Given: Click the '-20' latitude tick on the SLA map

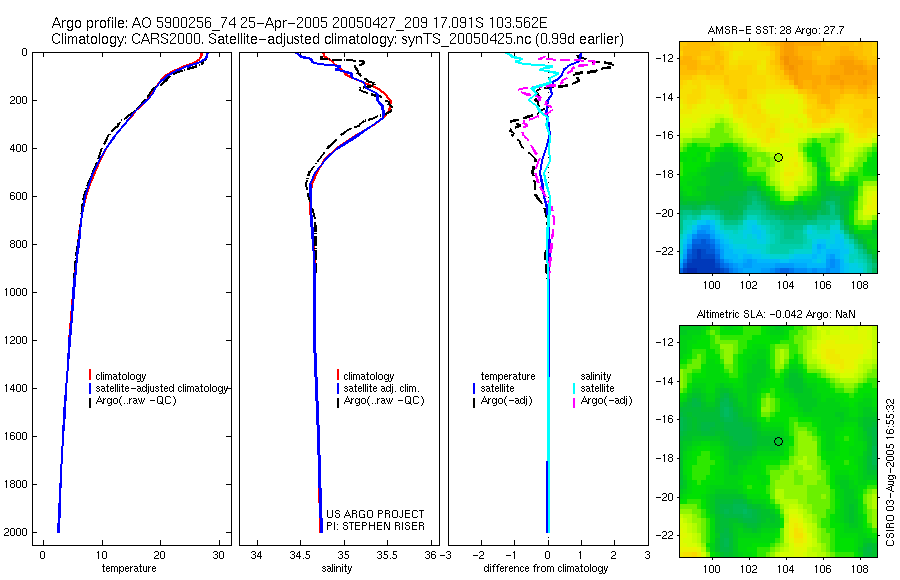Looking at the screenshot, I should coord(664,497).
